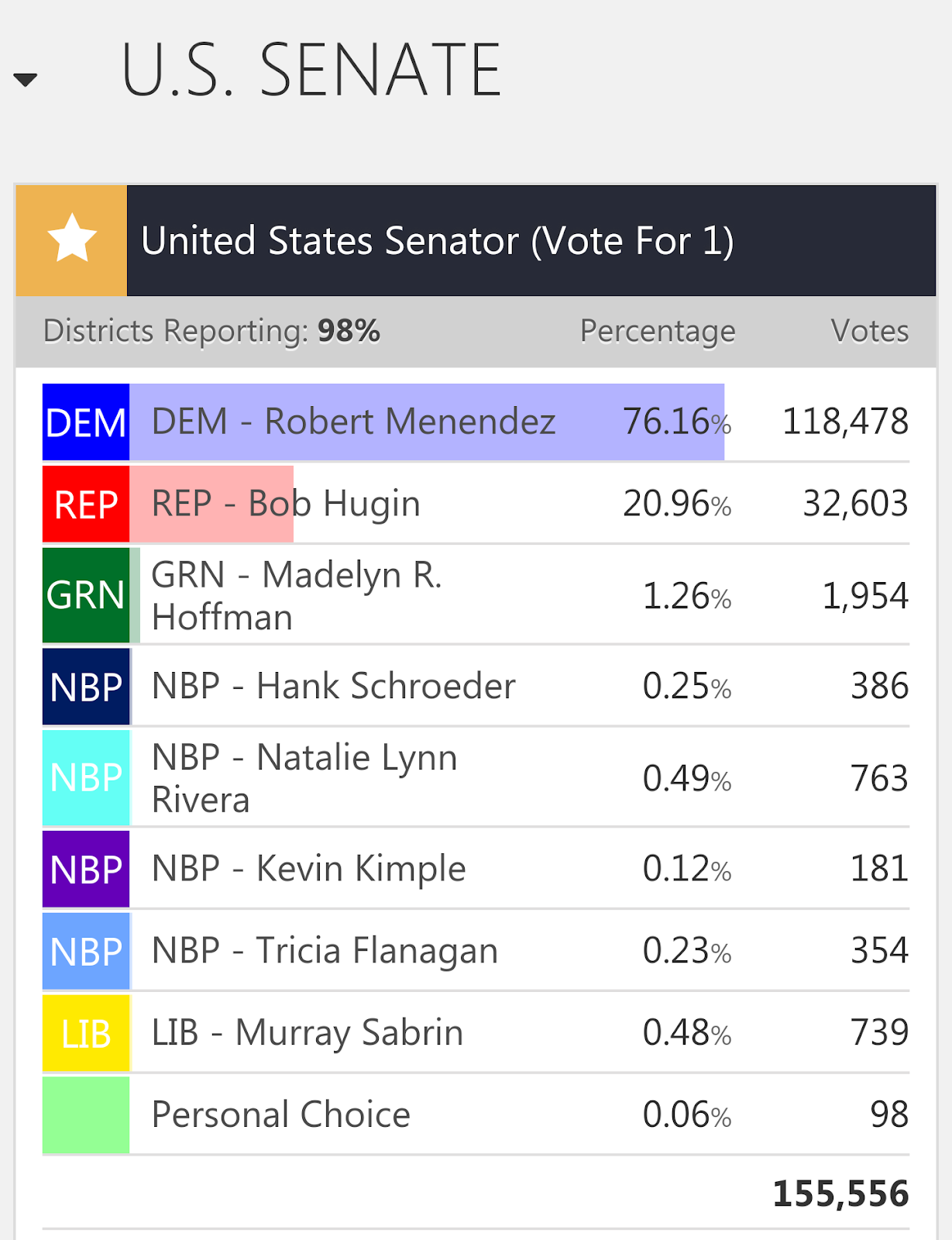Select the Bob Hugin candidate name
952x1240 pixels.
coord(286,504)
